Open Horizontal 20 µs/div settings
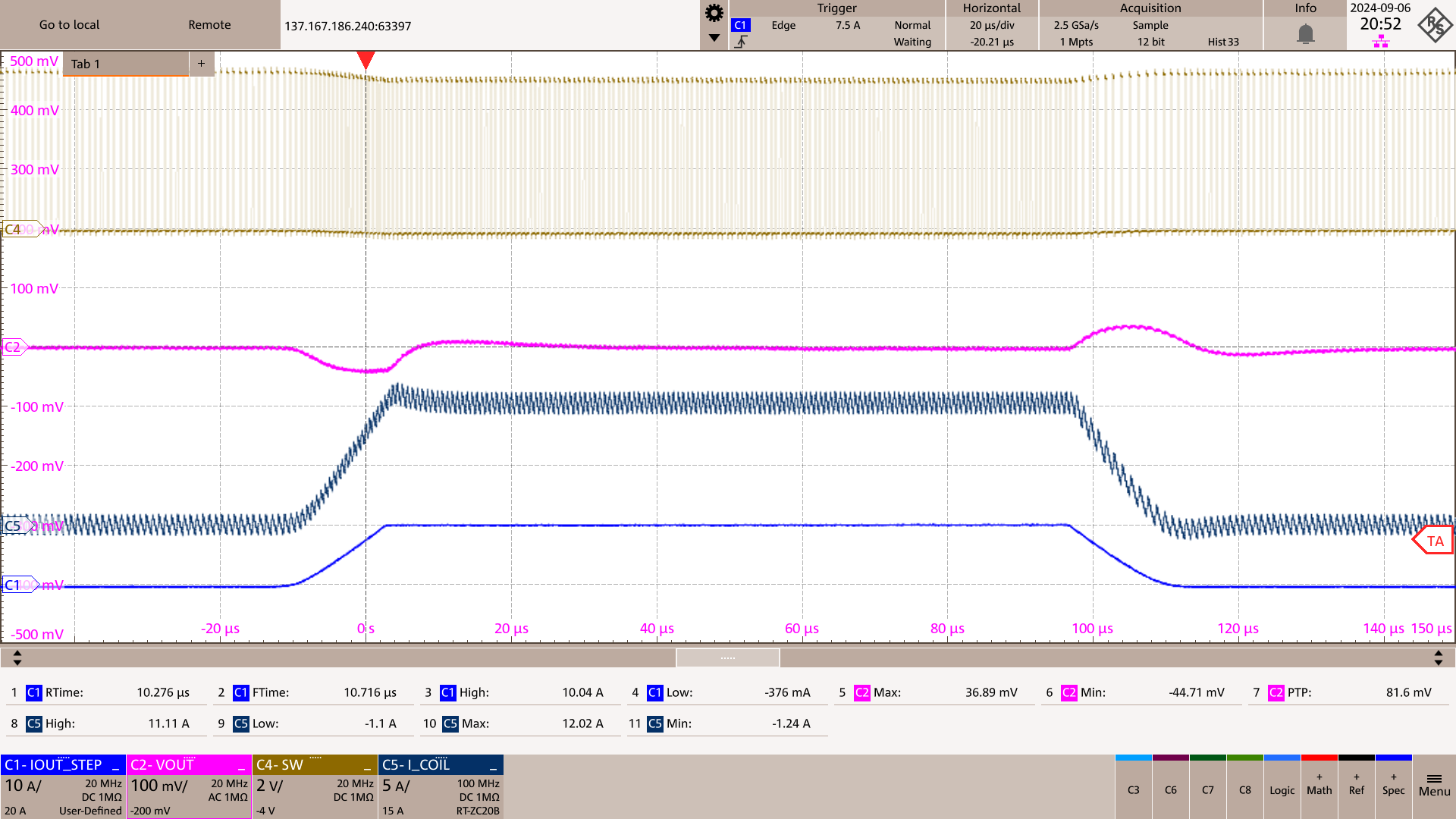The width and height of the screenshot is (1456, 819). click(991, 25)
